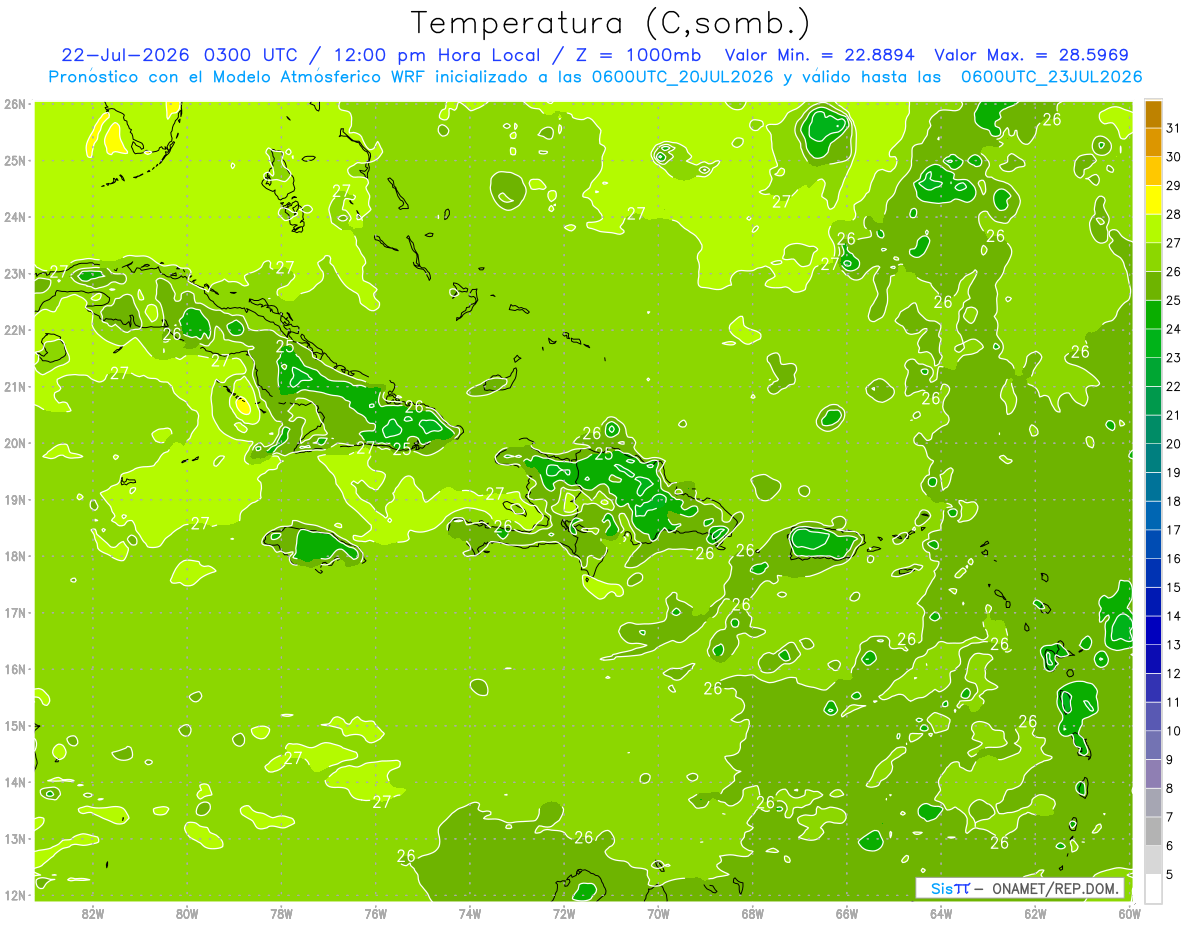This screenshot has width=1200, height=927.
Task: Click the longitude label "72W"
Action: coord(564,913)
